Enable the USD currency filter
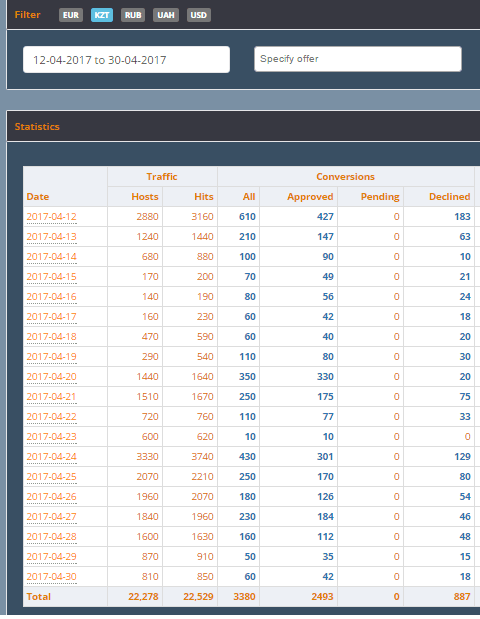The width and height of the screenshot is (480, 619). [199, 15]
